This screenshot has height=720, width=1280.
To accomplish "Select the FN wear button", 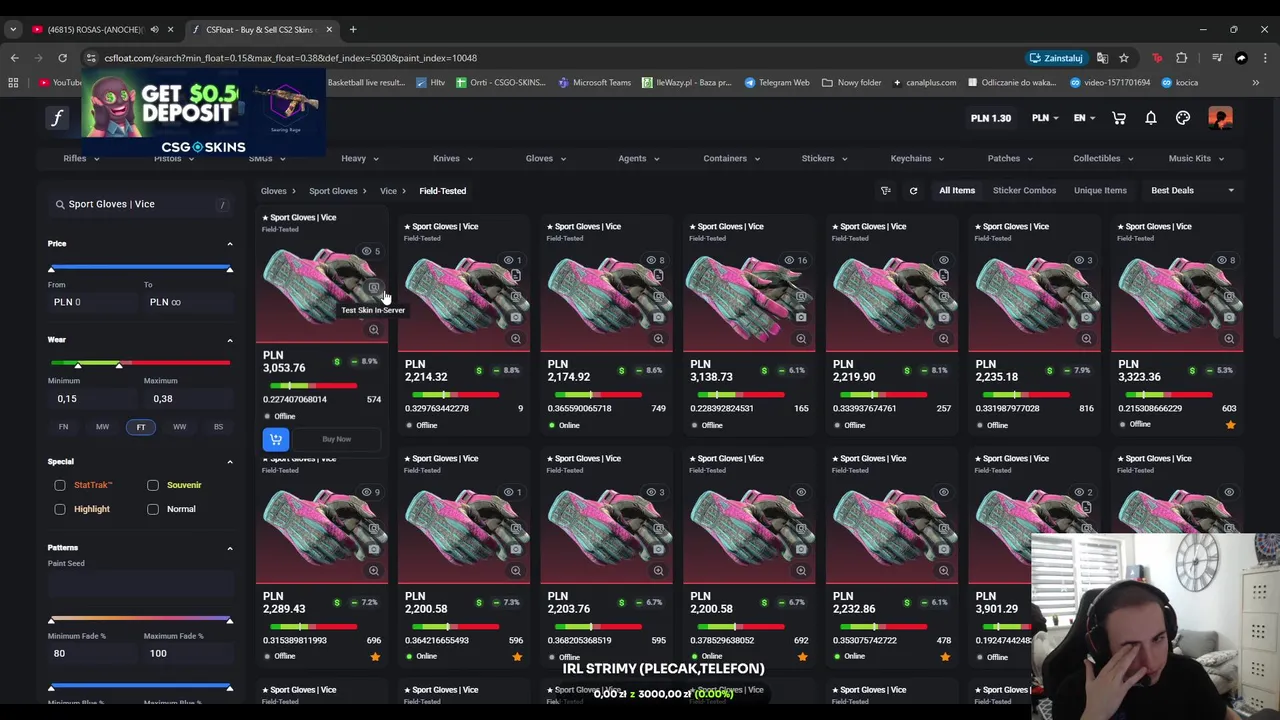I will pos(63,427).
